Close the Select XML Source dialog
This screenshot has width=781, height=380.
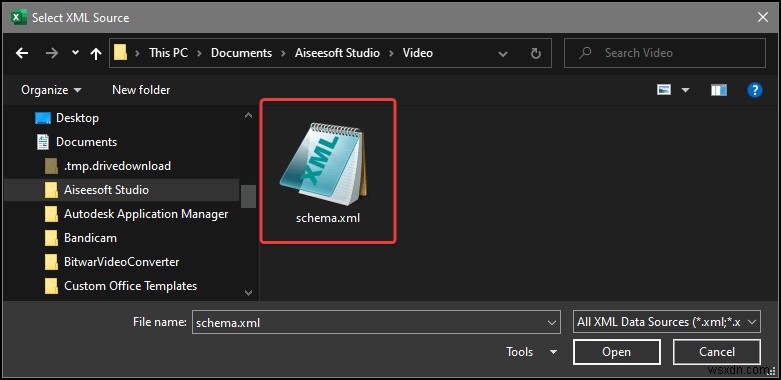[762, 17]
